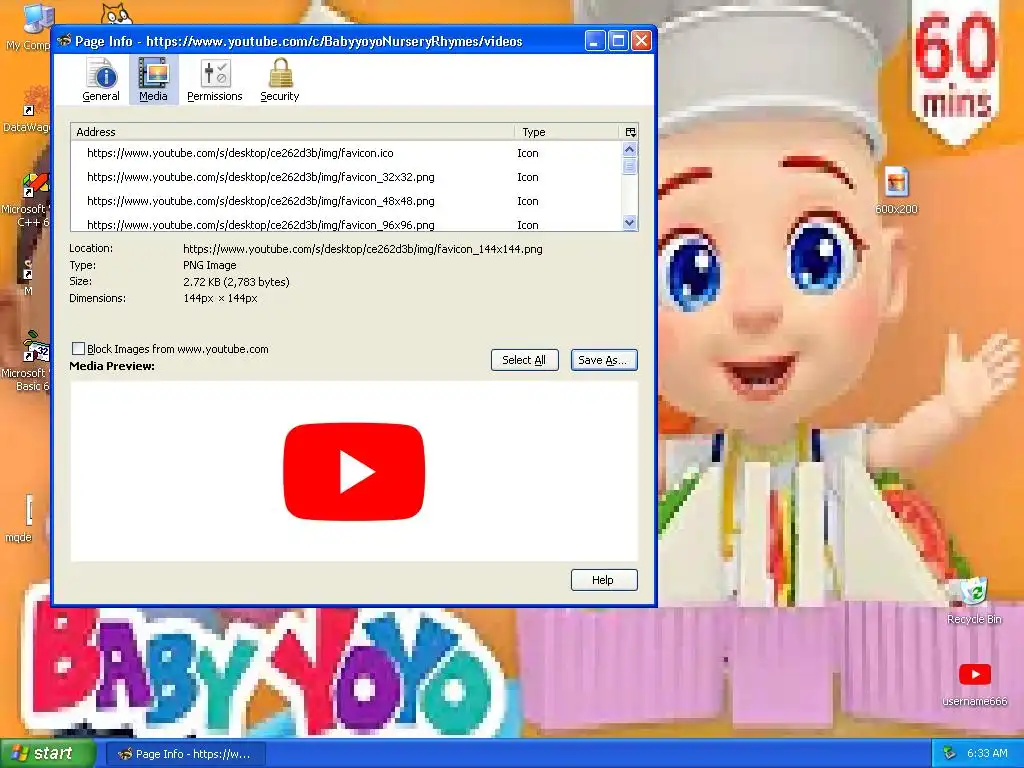1024x768 pixels.
Task: Open the 600x200 desktop file icon
Action: pos(897,189)
